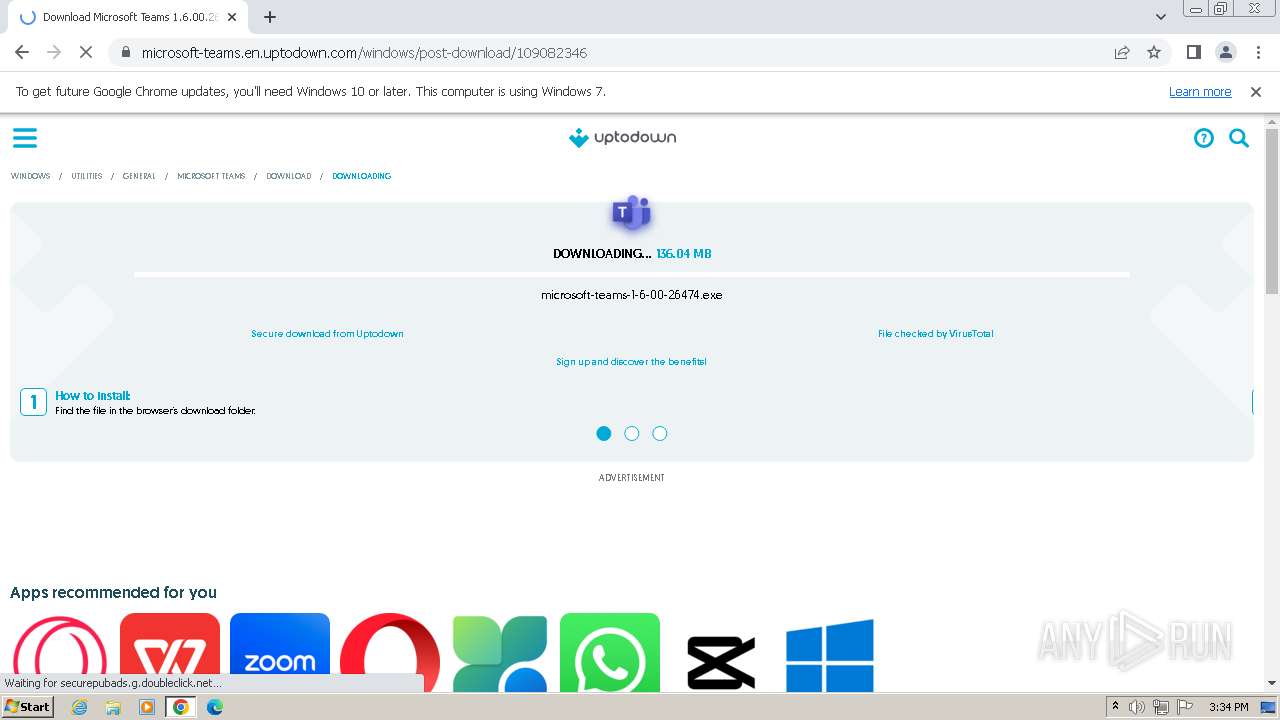Click the download progress bar
This screenshot has width=1280, height=720.
632,274
